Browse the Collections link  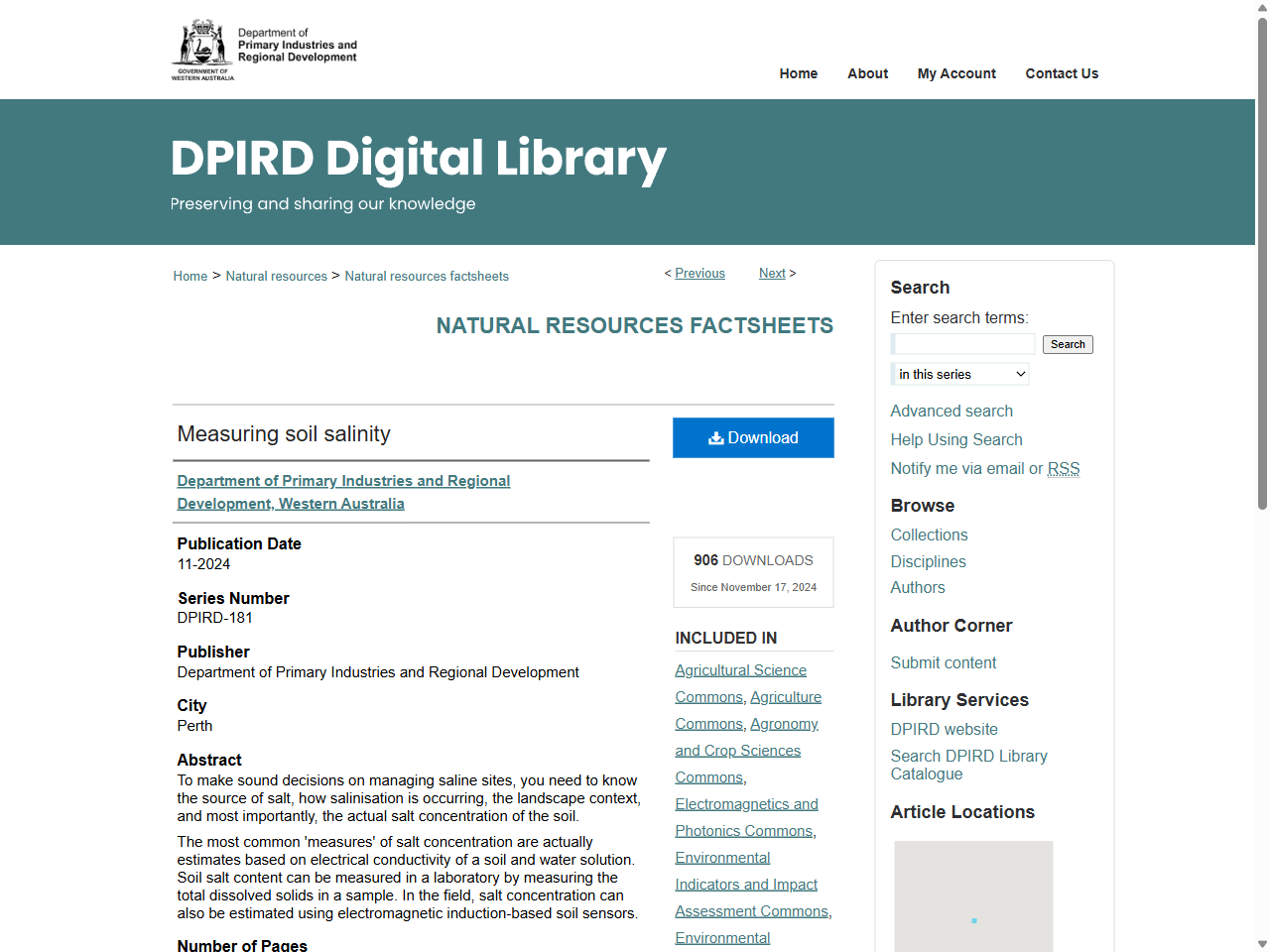point(929,535)
